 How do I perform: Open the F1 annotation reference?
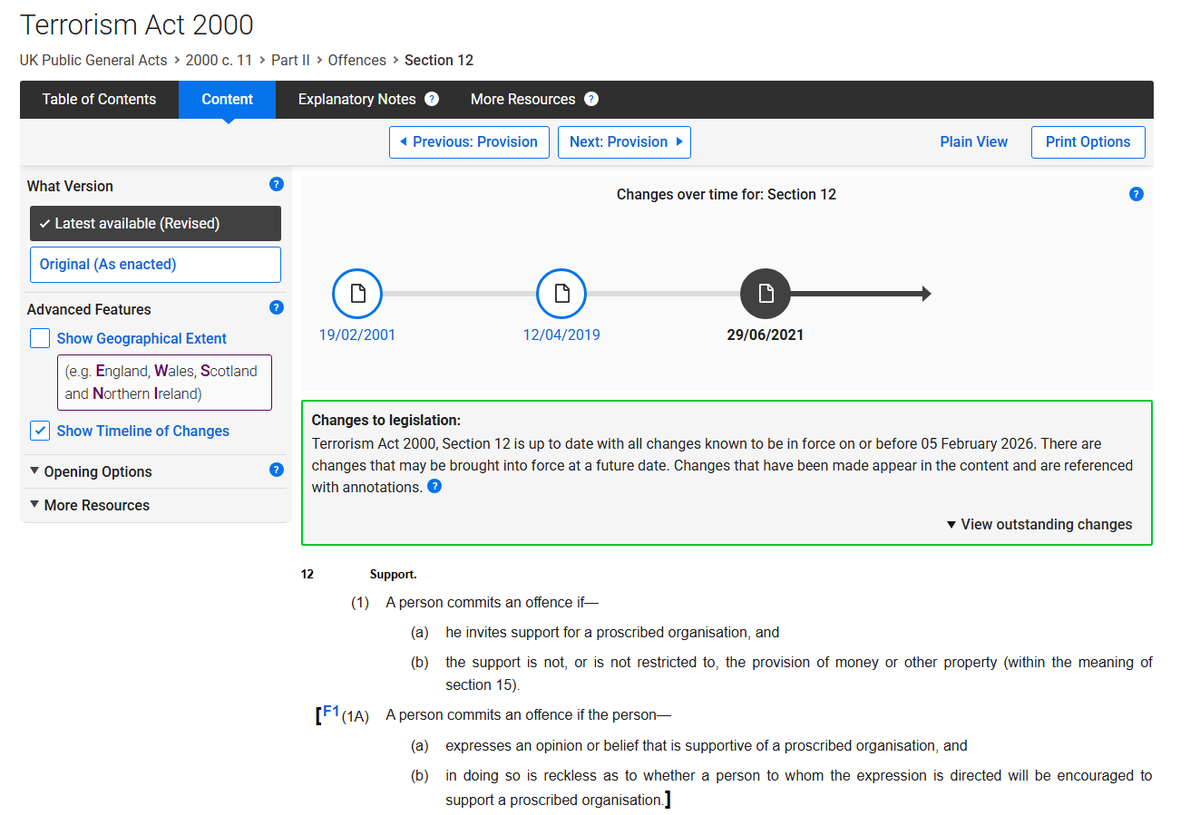click(x=331, y=712)
